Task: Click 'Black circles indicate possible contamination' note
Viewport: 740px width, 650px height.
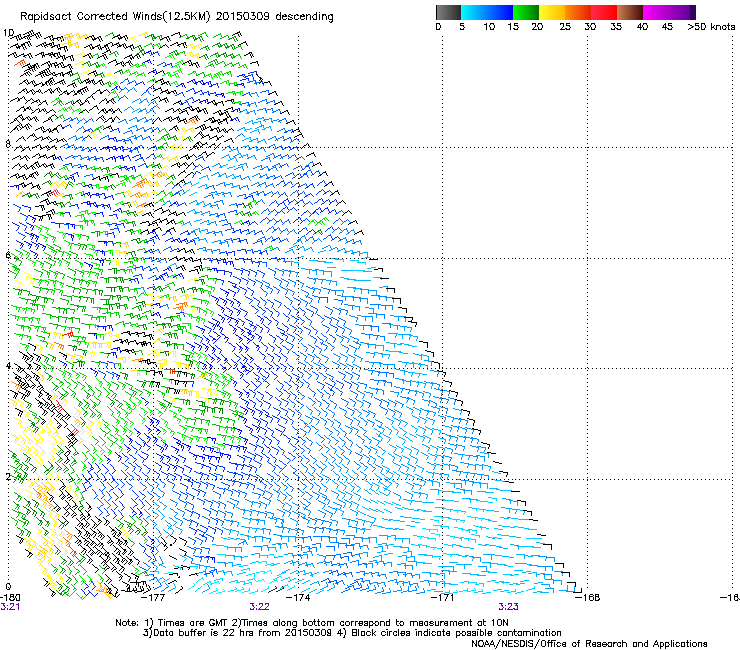Action: (456, 633)
